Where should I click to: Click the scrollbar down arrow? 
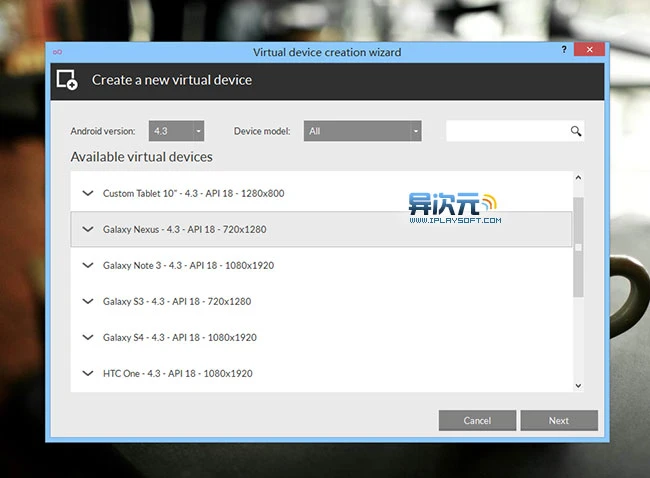click(x=578, y=385)
